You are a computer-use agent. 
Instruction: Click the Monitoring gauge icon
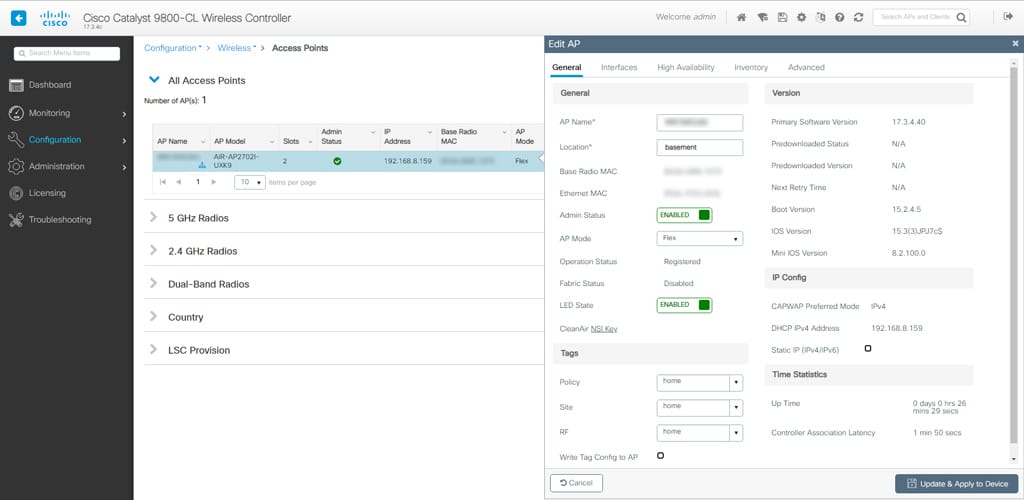pos(16,113)
